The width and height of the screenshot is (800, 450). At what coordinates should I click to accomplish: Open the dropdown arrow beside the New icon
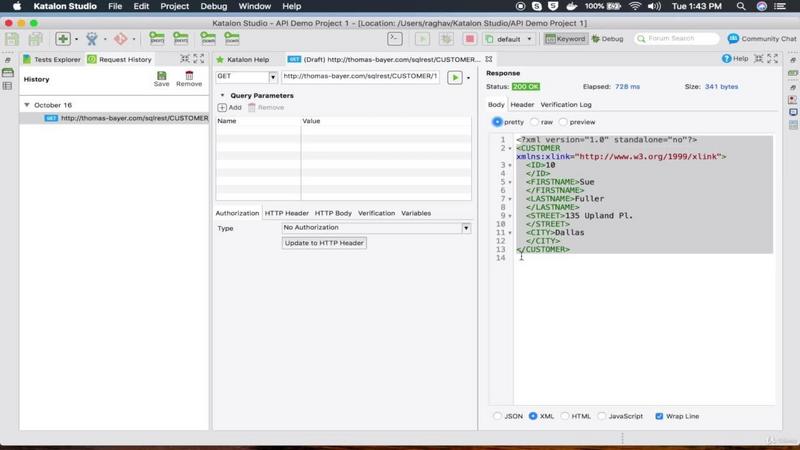pos(77,39)
